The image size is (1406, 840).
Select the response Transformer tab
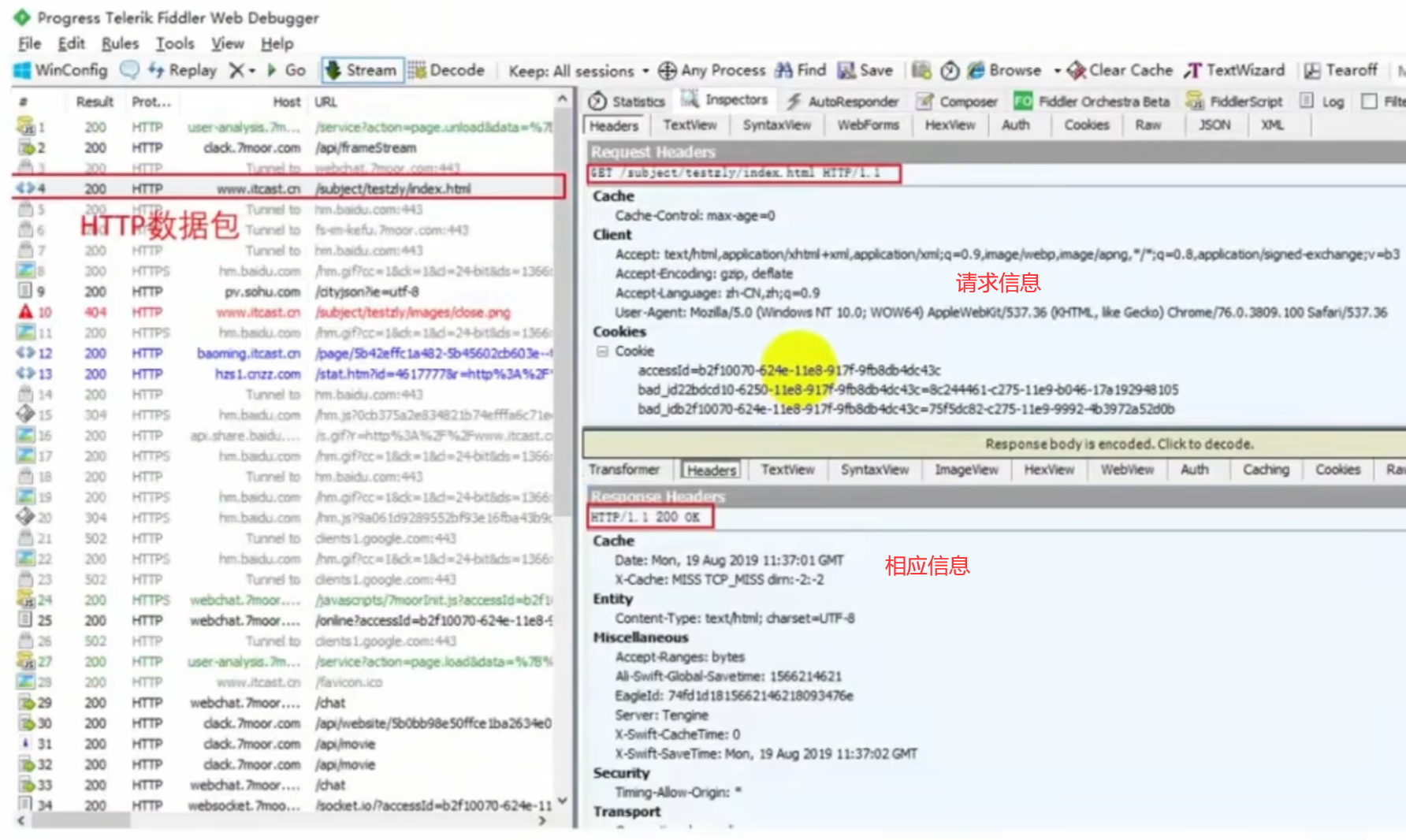[x=623, y=470]
